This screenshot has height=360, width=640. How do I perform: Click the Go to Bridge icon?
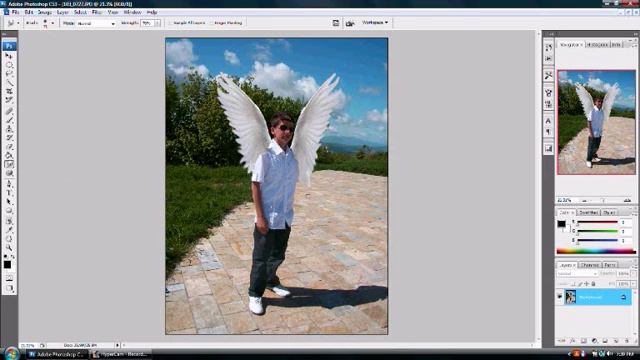pyautogui.click(x=350, y=23)
